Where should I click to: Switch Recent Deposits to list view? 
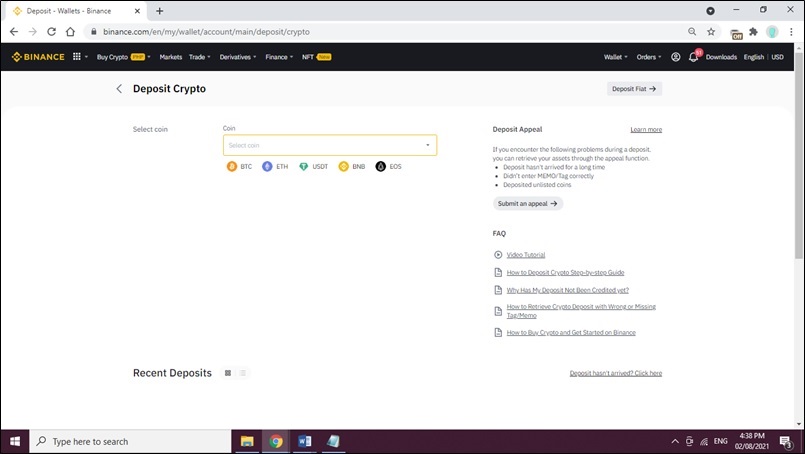click(243, 373)
